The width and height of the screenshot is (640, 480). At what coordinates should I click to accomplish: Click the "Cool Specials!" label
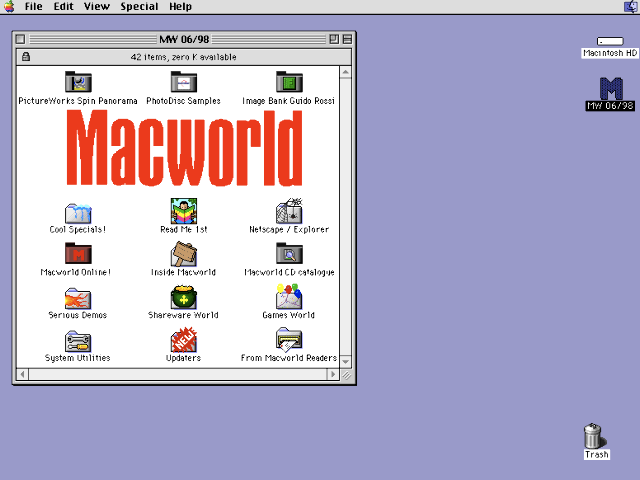[78, 229]
